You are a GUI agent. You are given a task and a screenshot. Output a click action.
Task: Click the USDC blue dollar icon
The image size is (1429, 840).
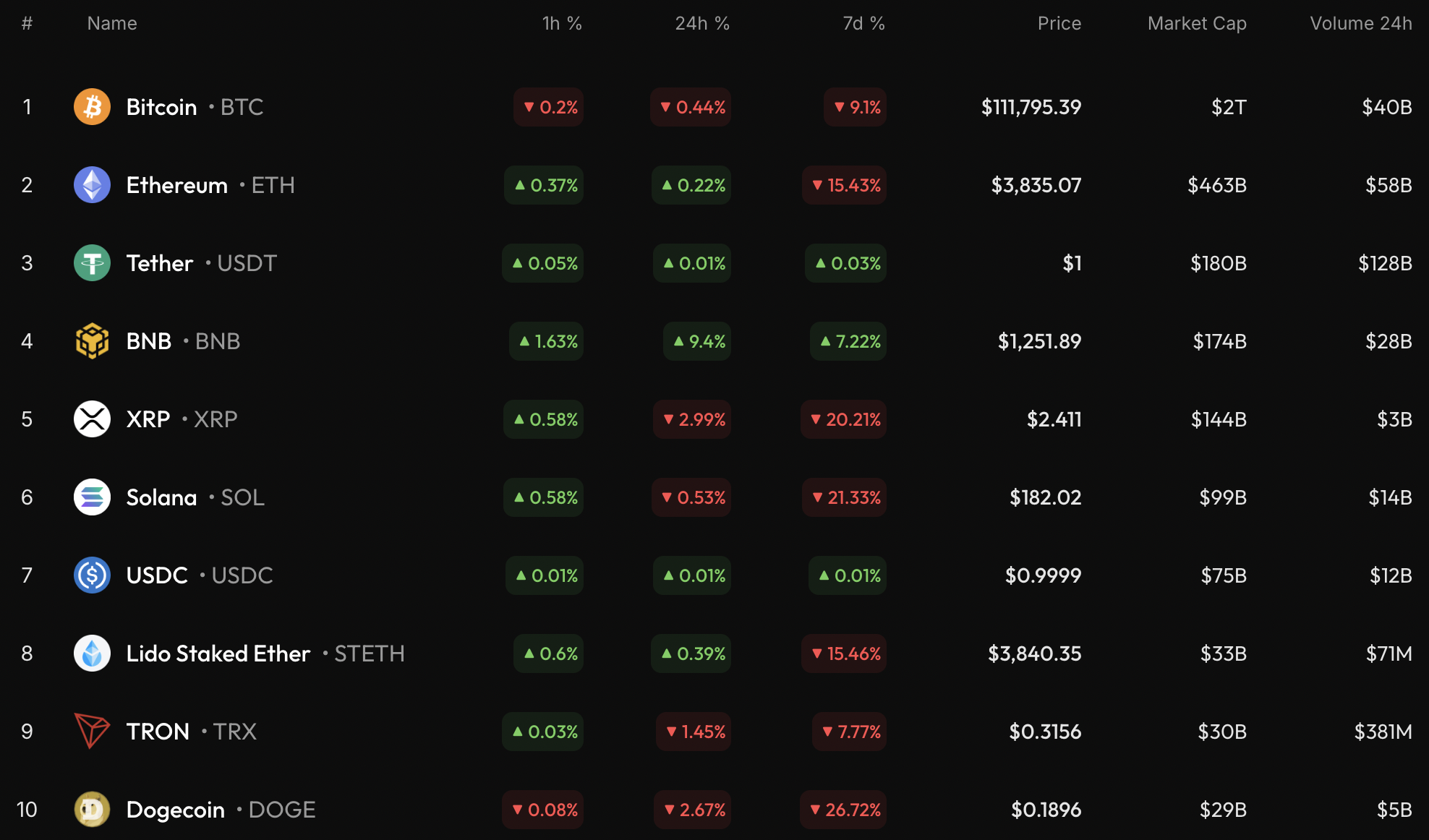(x=92, y=575)
